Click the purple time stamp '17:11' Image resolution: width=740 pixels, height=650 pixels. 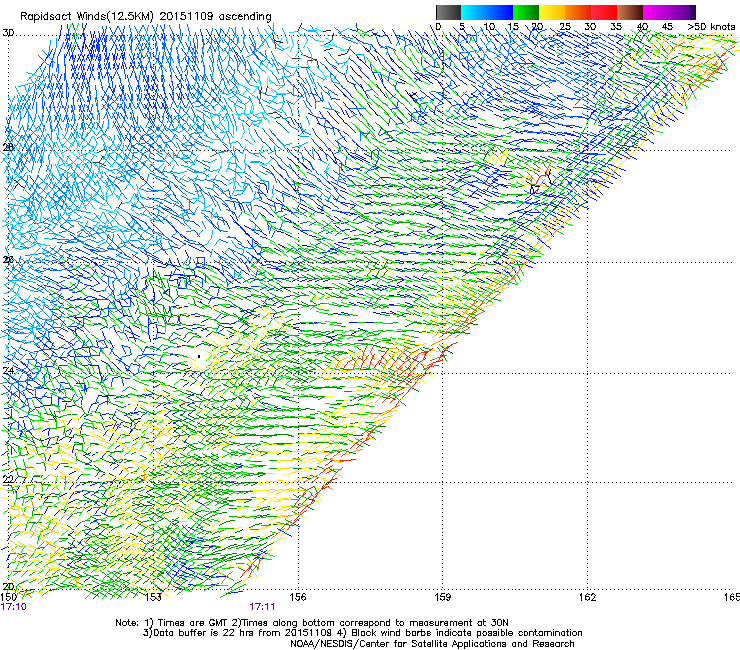click(262, 607)
